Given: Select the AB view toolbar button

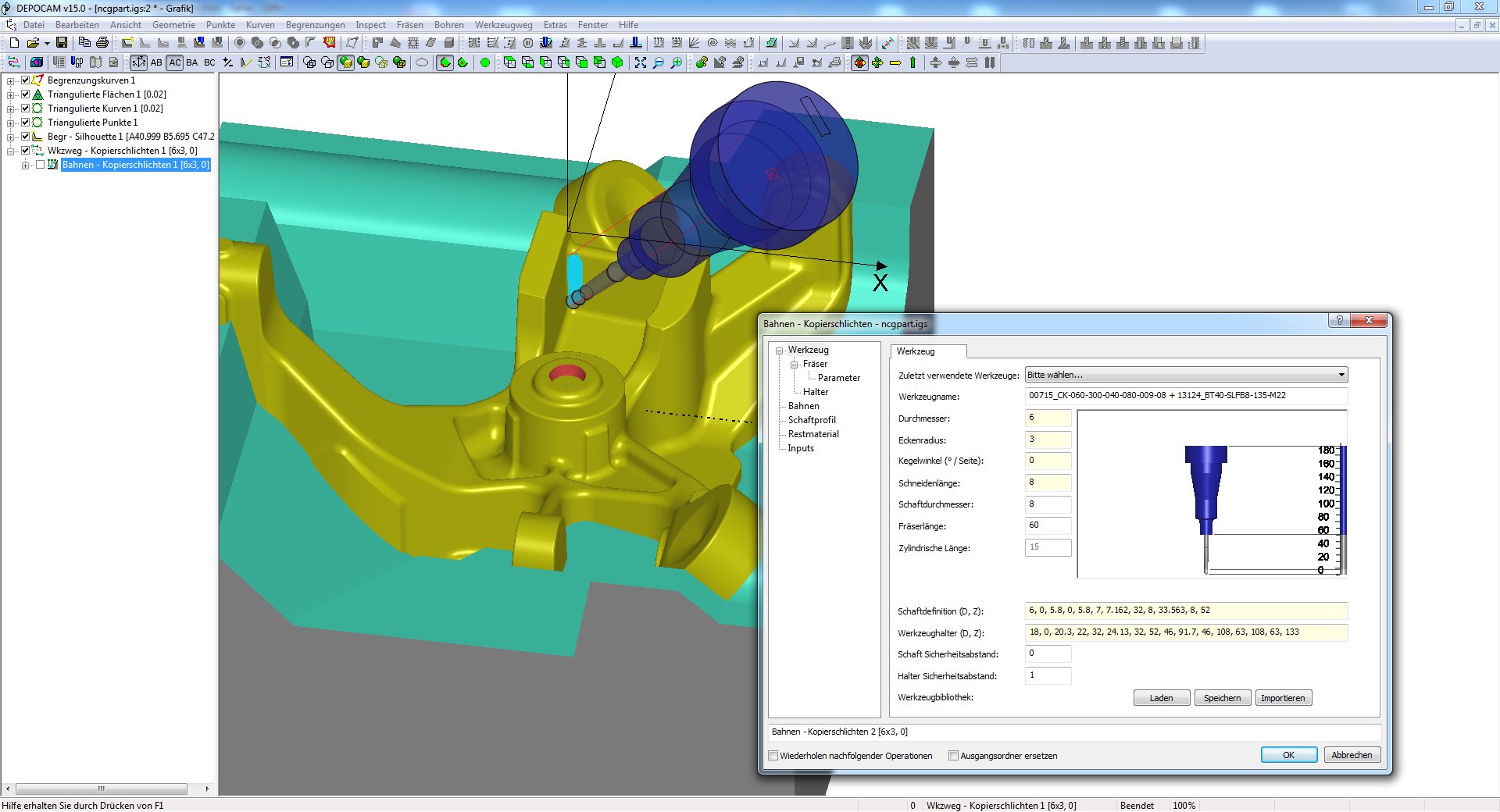Looking at the screenshot, I should (156, 62).
